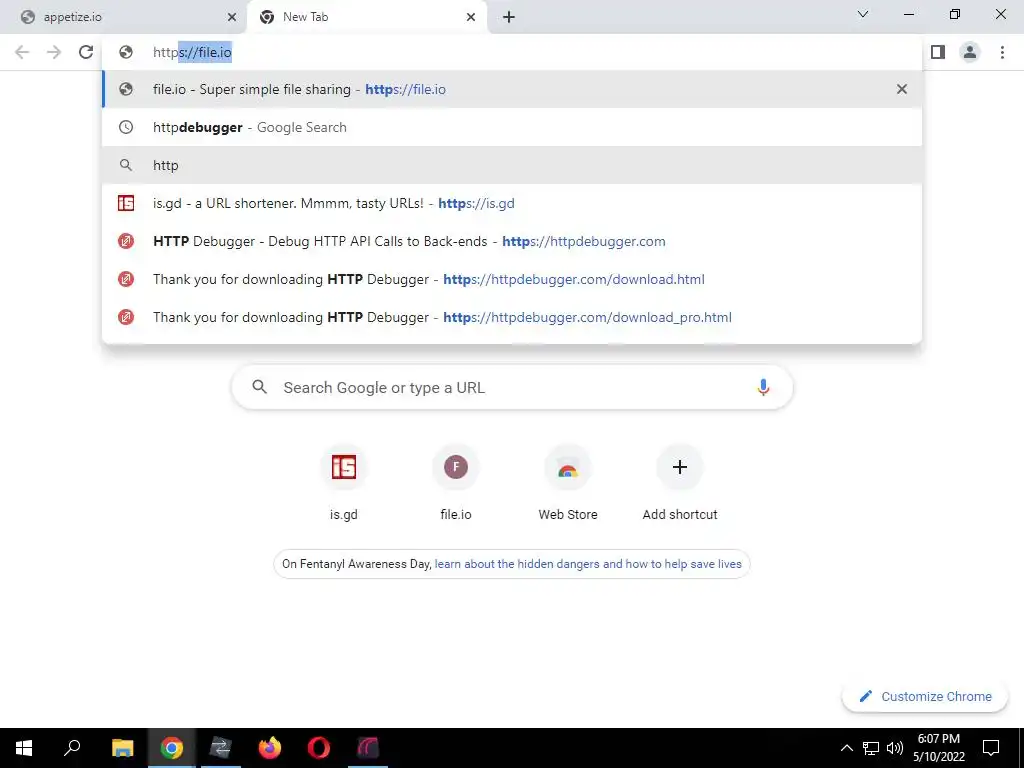The width and height of the screenshot is (1024, 768).
Task: Click the browser Back arrow
Action: (22, 52)
